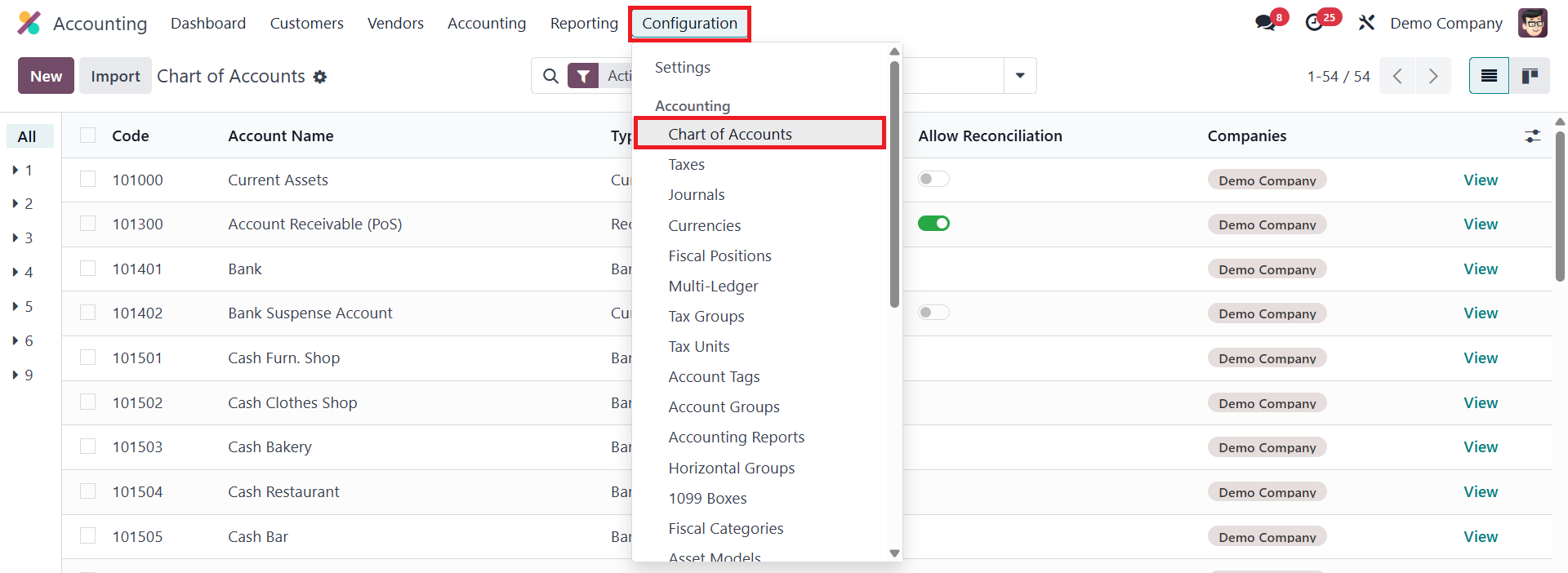Open optional columns adjust icon
This screenshot has height=573, width=1568.
(x=1532, y=136)
